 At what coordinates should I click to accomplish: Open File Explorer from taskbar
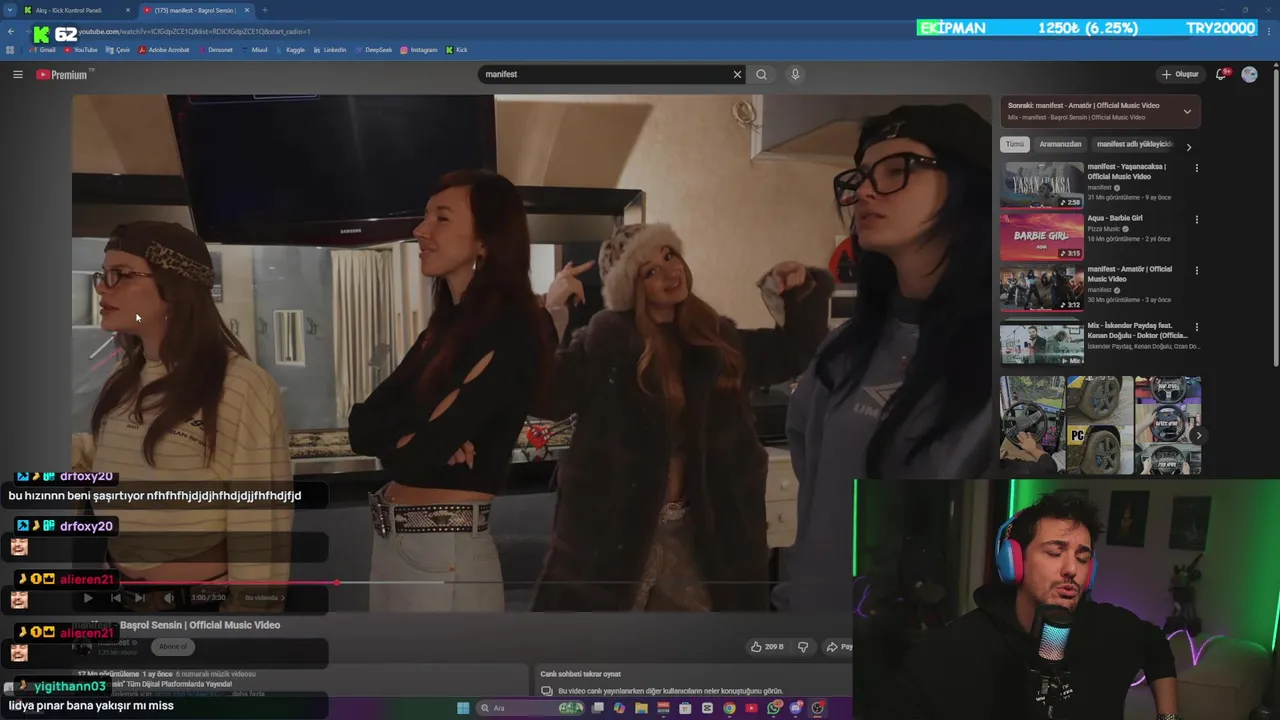click(641, 708)
